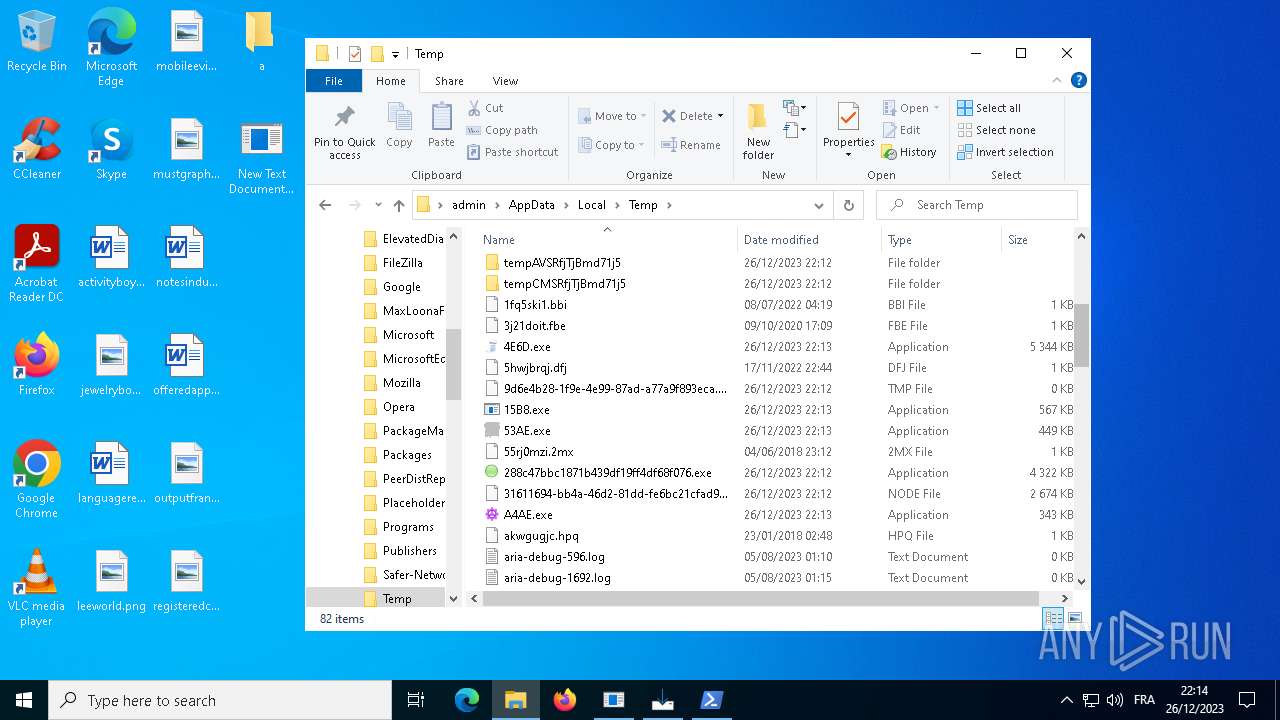Image resolution: width=1280 pixels, height=720 pixels.
Task: Select leeworld.png on desktop
Action: coord(111,581)
